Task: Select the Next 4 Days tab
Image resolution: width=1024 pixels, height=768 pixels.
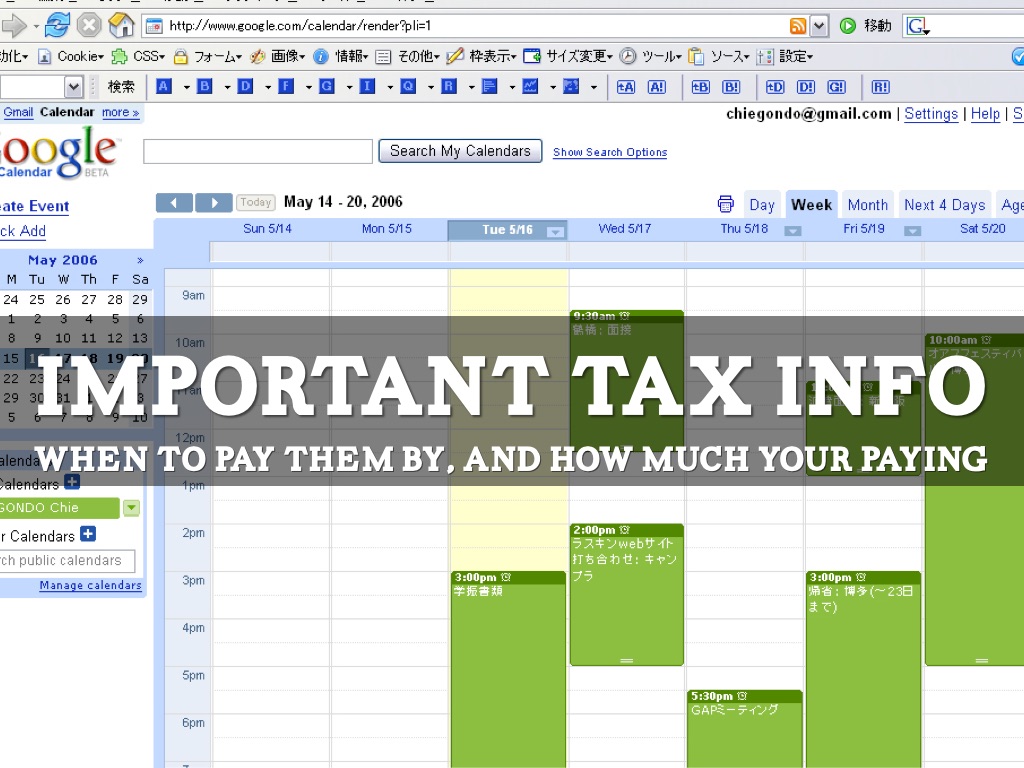Action: coord(944,205)
